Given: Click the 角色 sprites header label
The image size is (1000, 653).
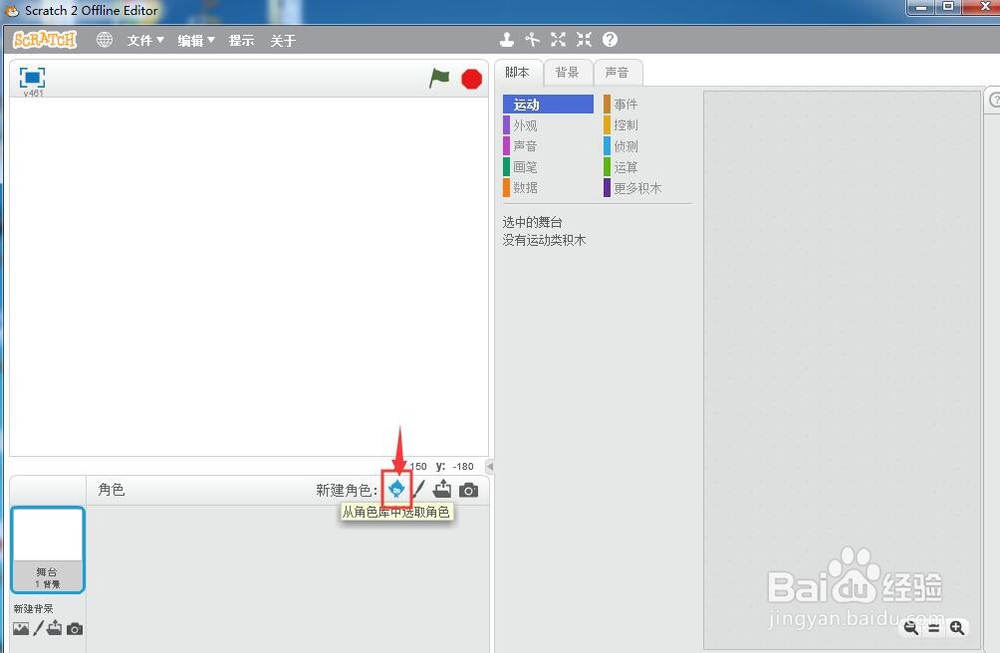Looking at the screenshot, I should (x=112, y=490).
